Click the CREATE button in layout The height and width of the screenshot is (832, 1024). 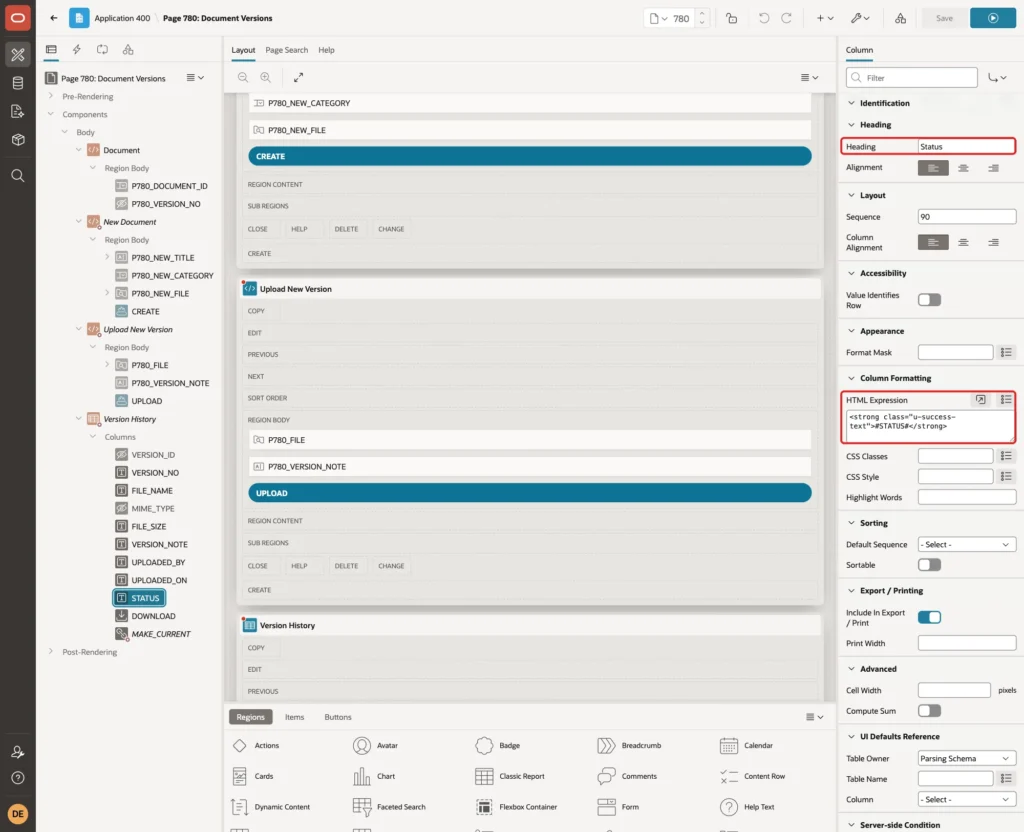tap(530, 156)
